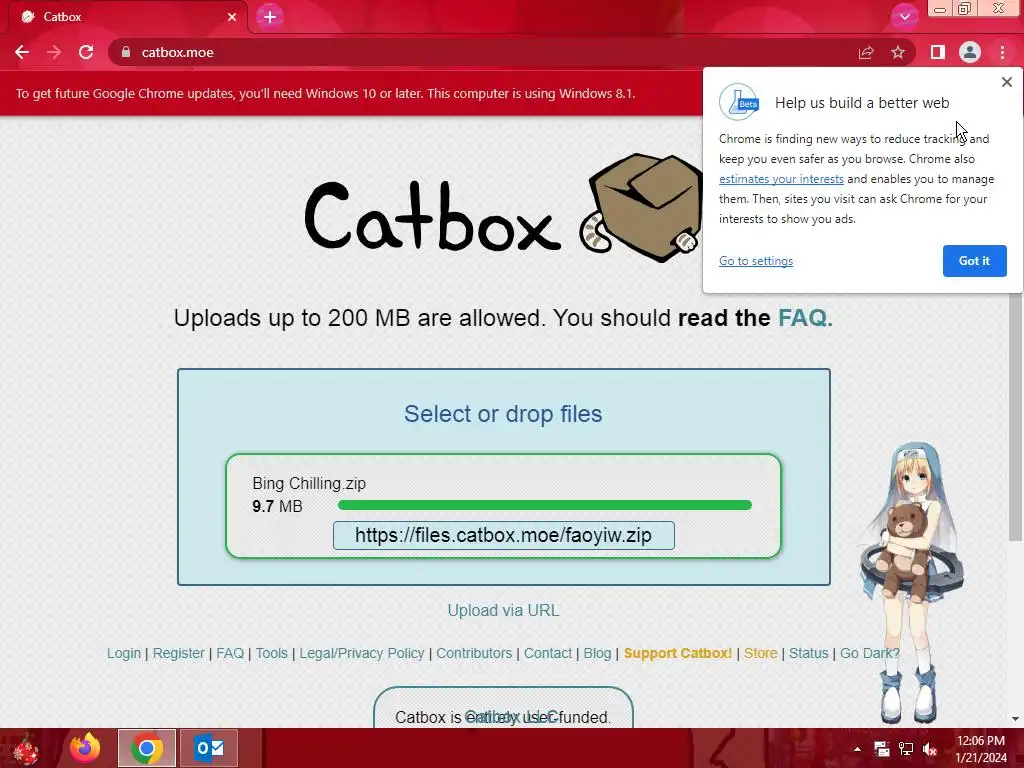Select Chrome in the taskbar
The width and height of the screenshot is (1024, 768).
point(147,748)
